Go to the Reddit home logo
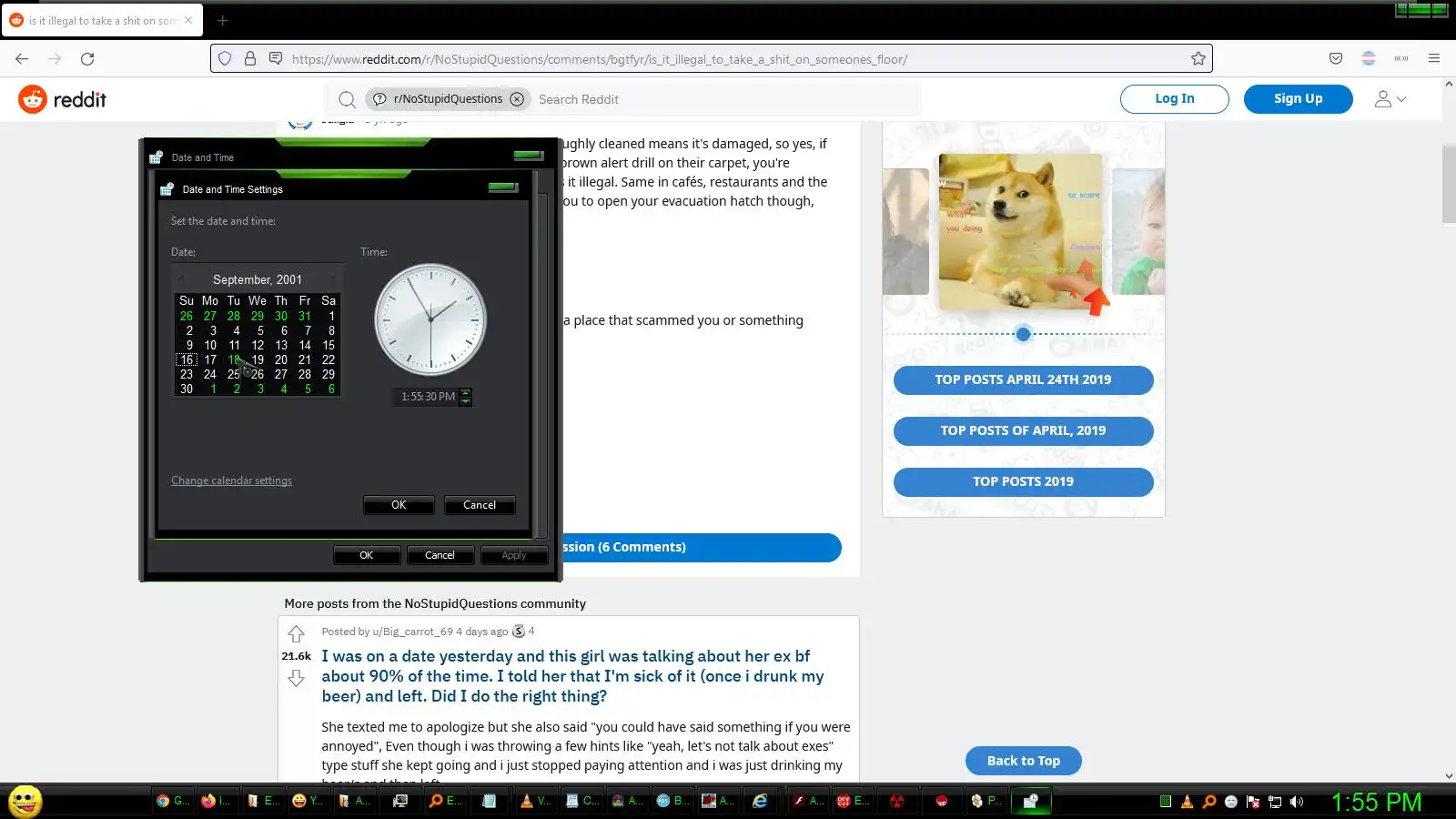 coord(62,99)
